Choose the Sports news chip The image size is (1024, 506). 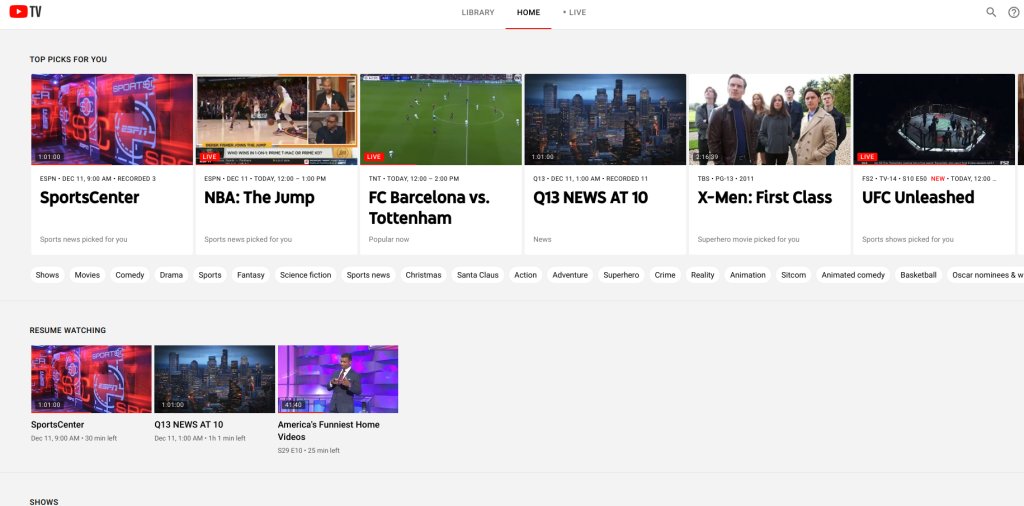click(368, 275)
